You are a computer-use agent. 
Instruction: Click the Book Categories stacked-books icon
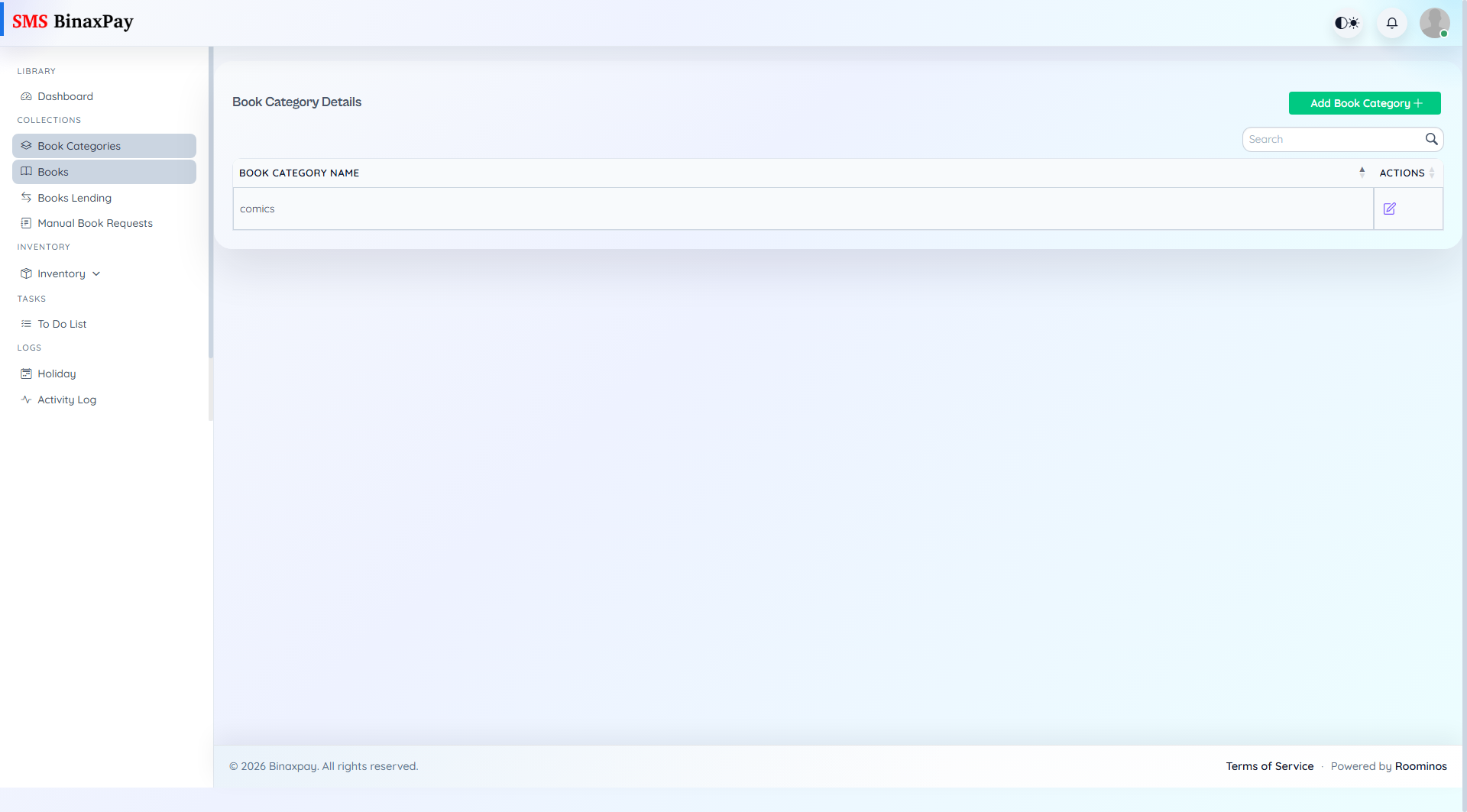point(26,145)
